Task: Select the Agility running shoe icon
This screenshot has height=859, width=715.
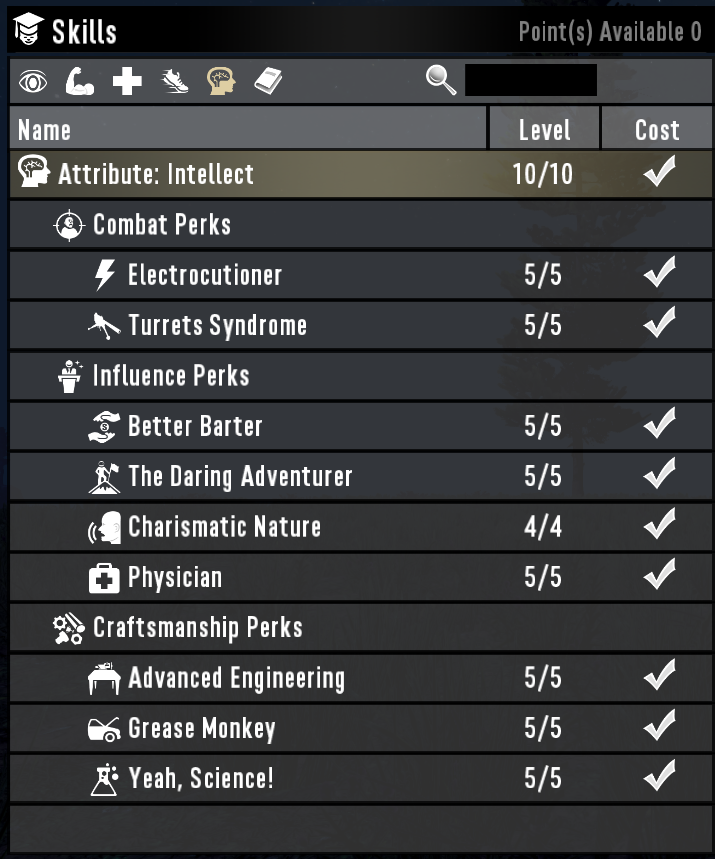Action: 175,82
